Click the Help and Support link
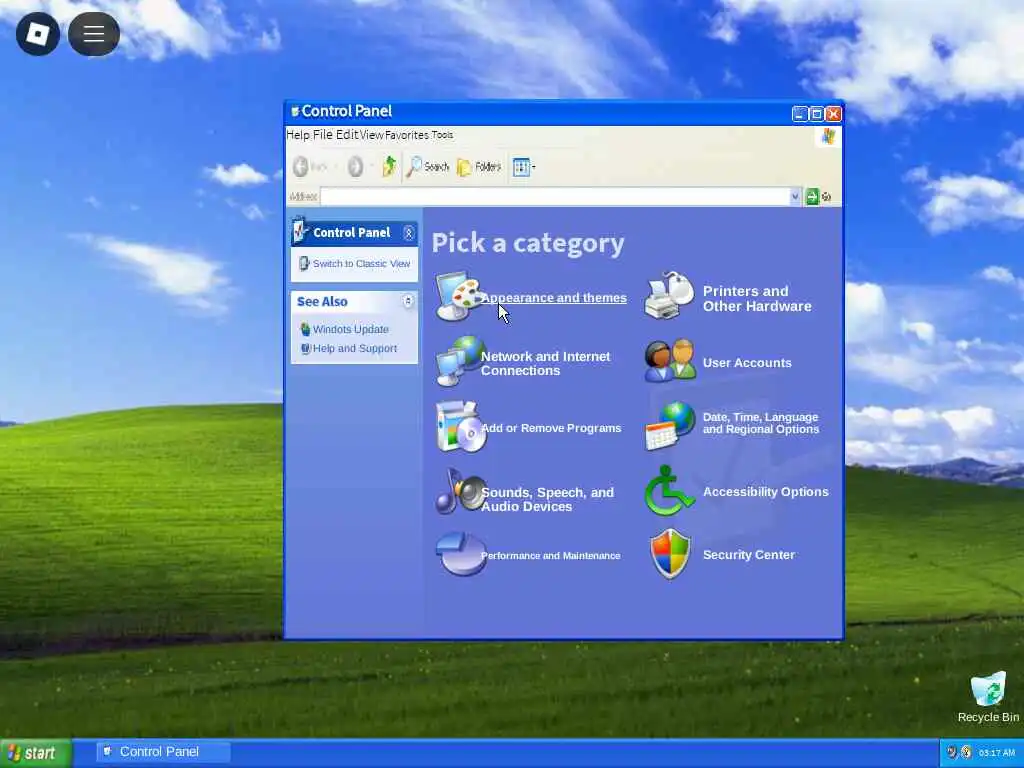The height and width of the screenshot is (768, 1024). coord(355,349)
